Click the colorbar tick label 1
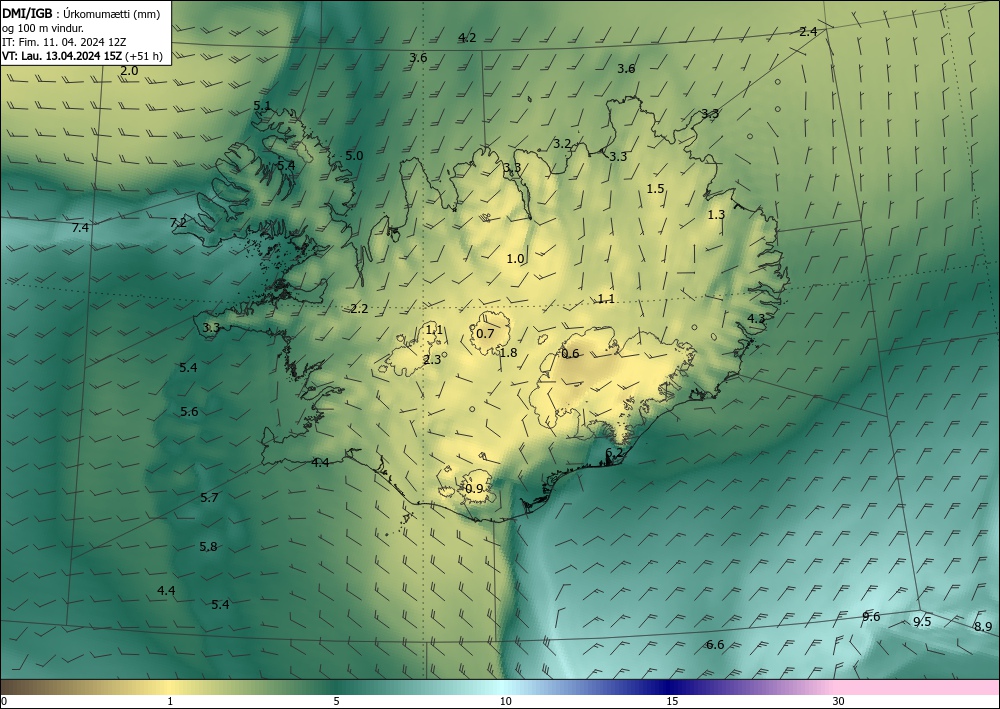Viewport: 1000px width, 709px height. tap(170, 702)
